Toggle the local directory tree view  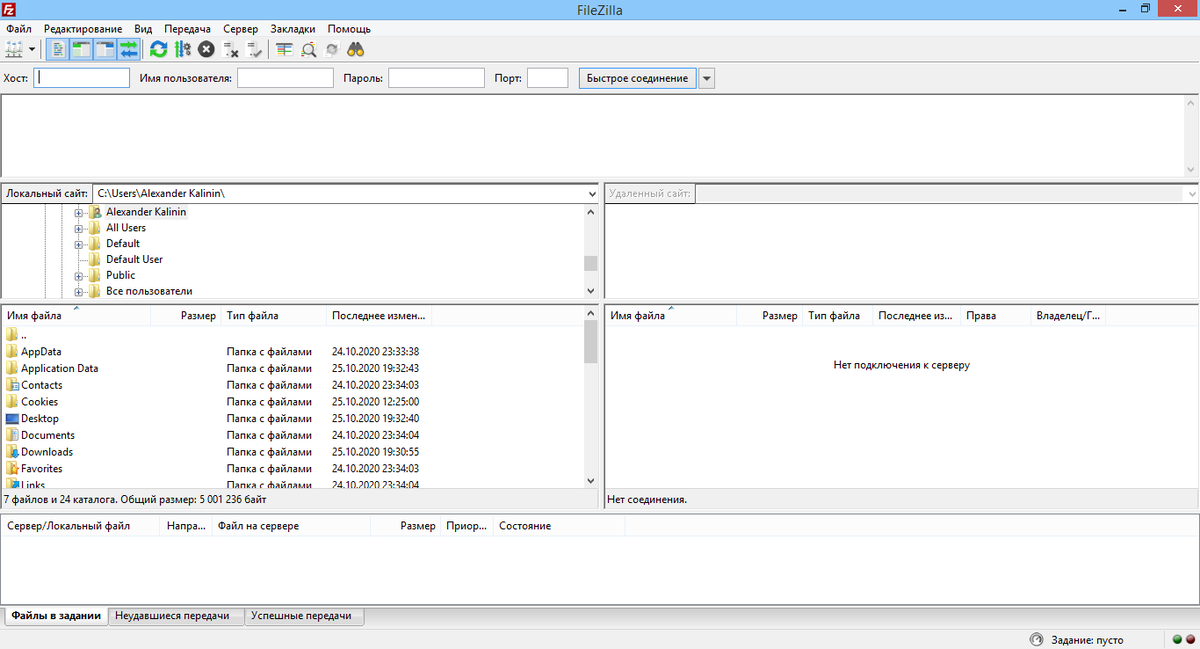coord(81,48)
